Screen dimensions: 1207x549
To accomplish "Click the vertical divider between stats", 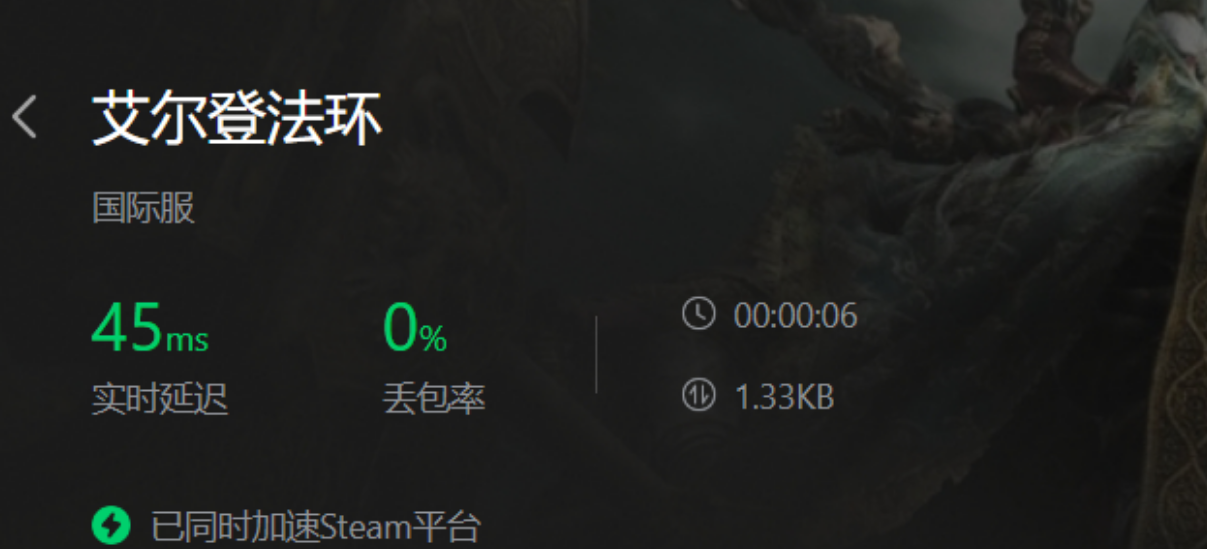I will click(597, 355).
